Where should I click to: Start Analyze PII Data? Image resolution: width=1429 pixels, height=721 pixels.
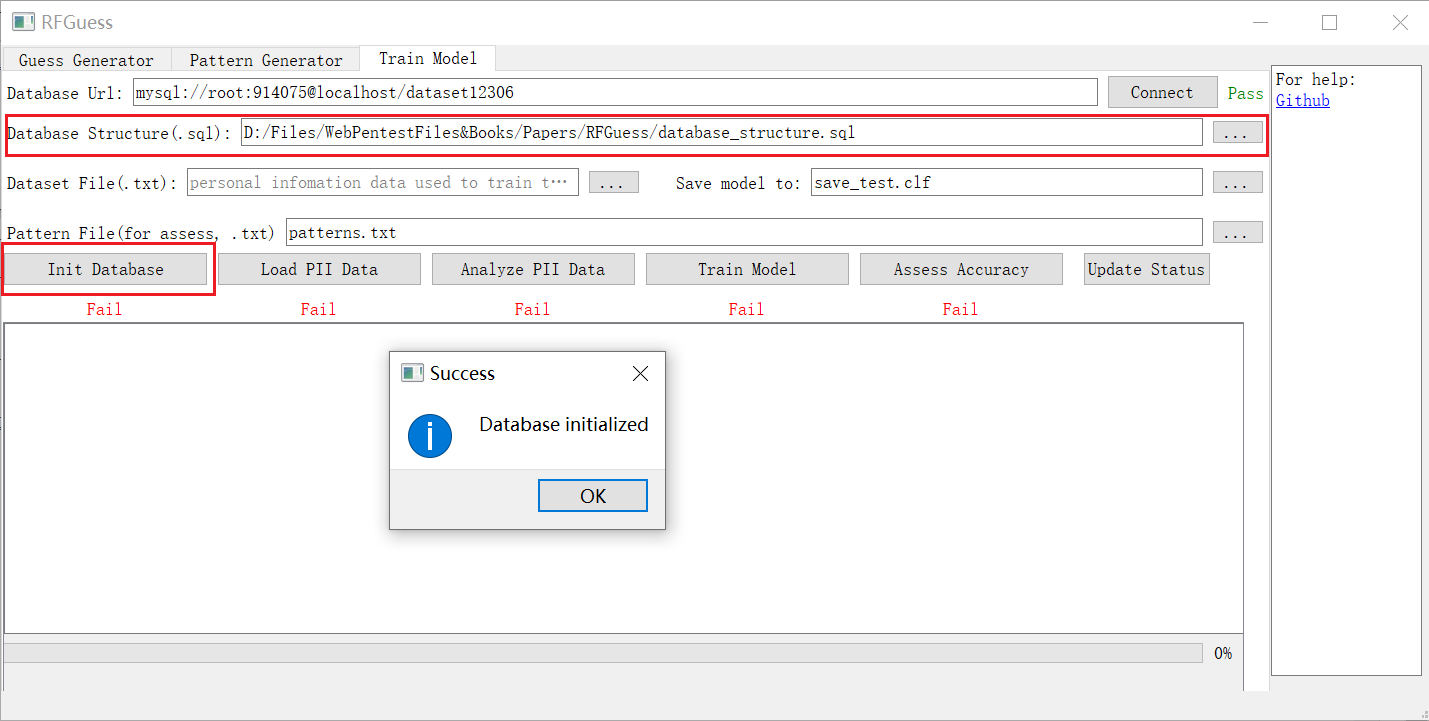[x=533, y=269]
